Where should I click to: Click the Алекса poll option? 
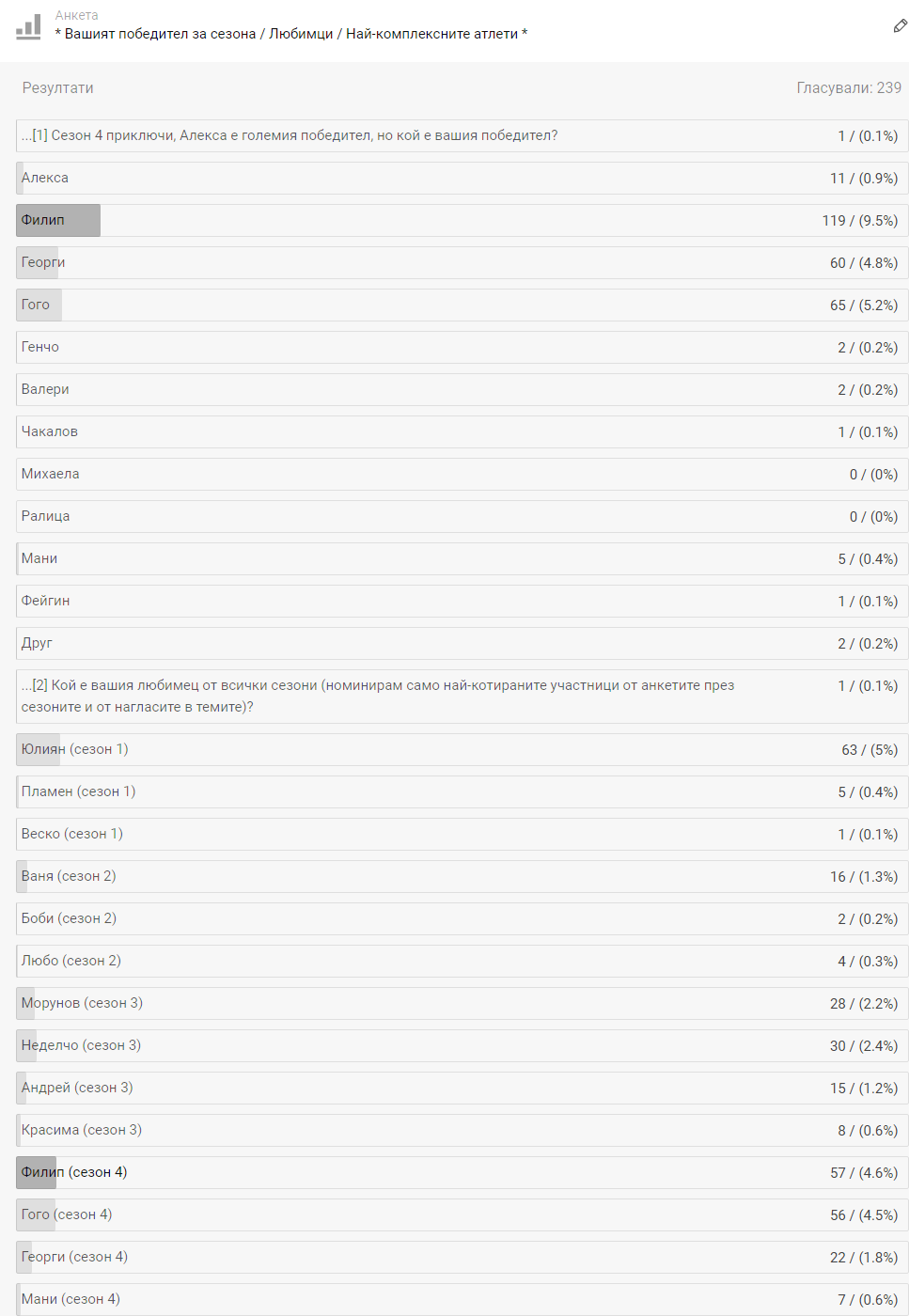point(462,178)
